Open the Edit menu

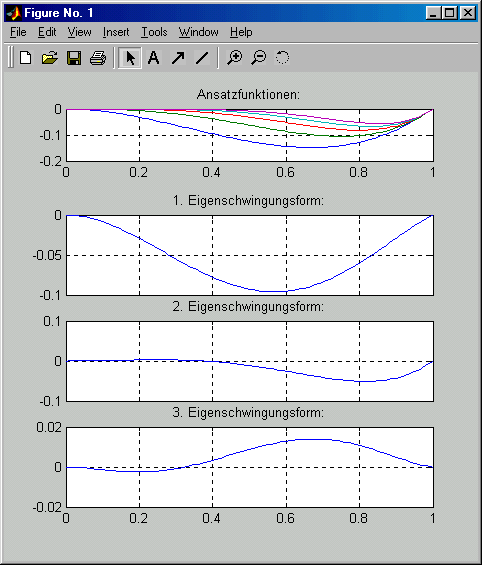tap(47, 32)
